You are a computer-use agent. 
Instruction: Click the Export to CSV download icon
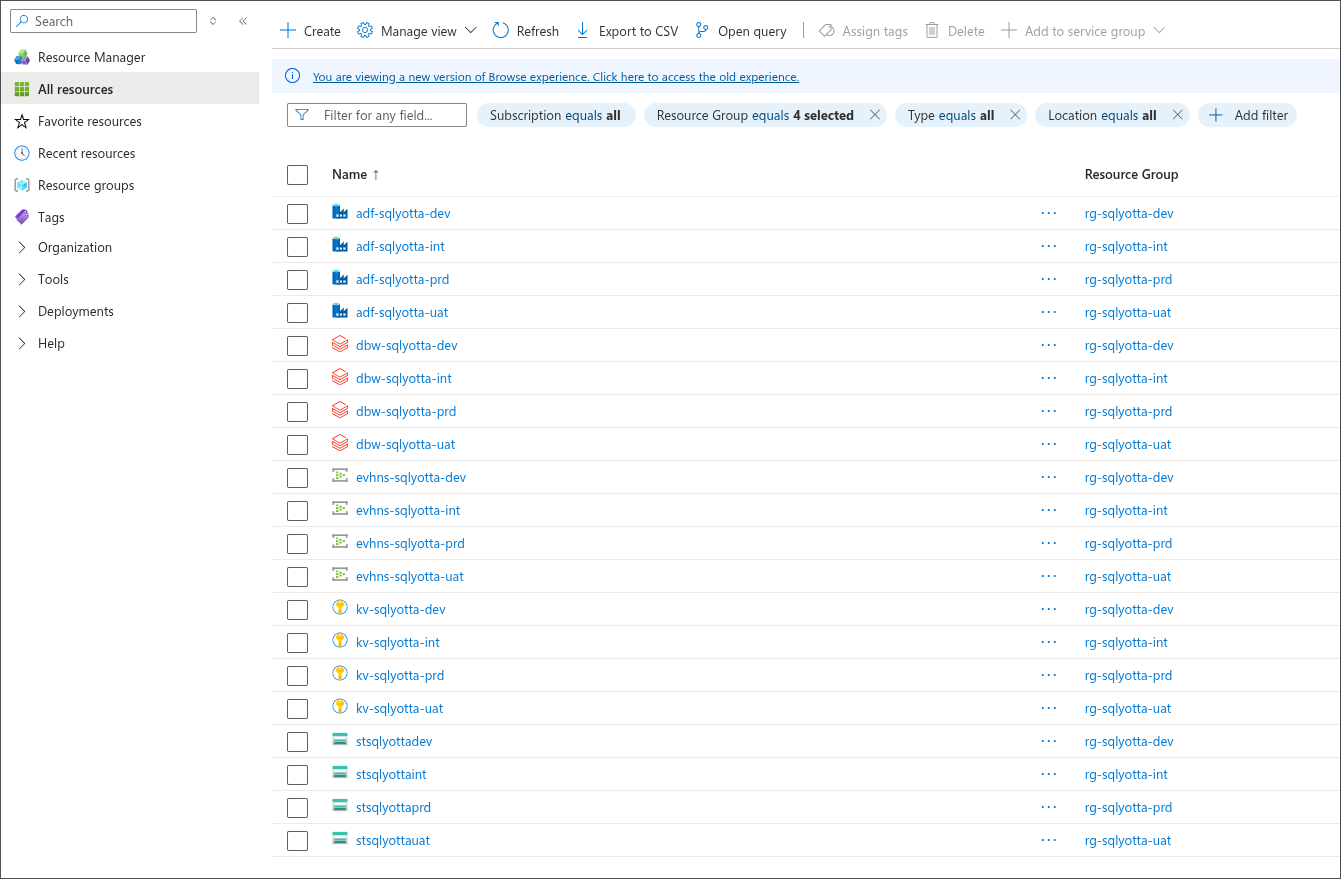point(583,31)
